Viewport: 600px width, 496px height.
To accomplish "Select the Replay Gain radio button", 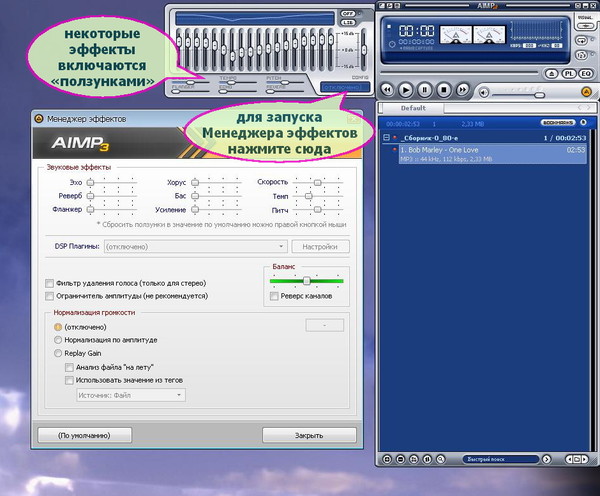I will point(58,353).
